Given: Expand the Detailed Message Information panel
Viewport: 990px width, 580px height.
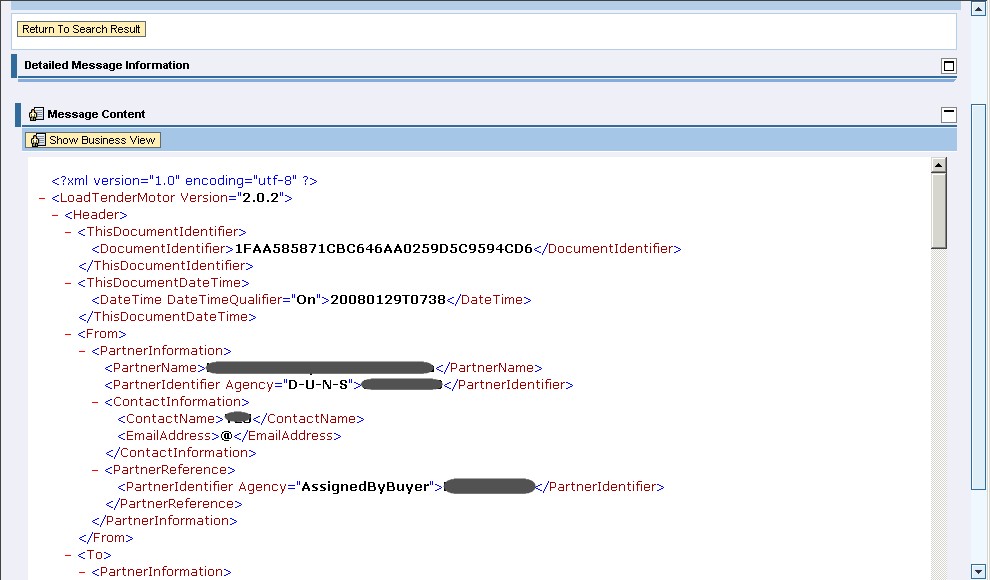Looking at the screenshot, I should pyautogui.click(x=949, y=66).
